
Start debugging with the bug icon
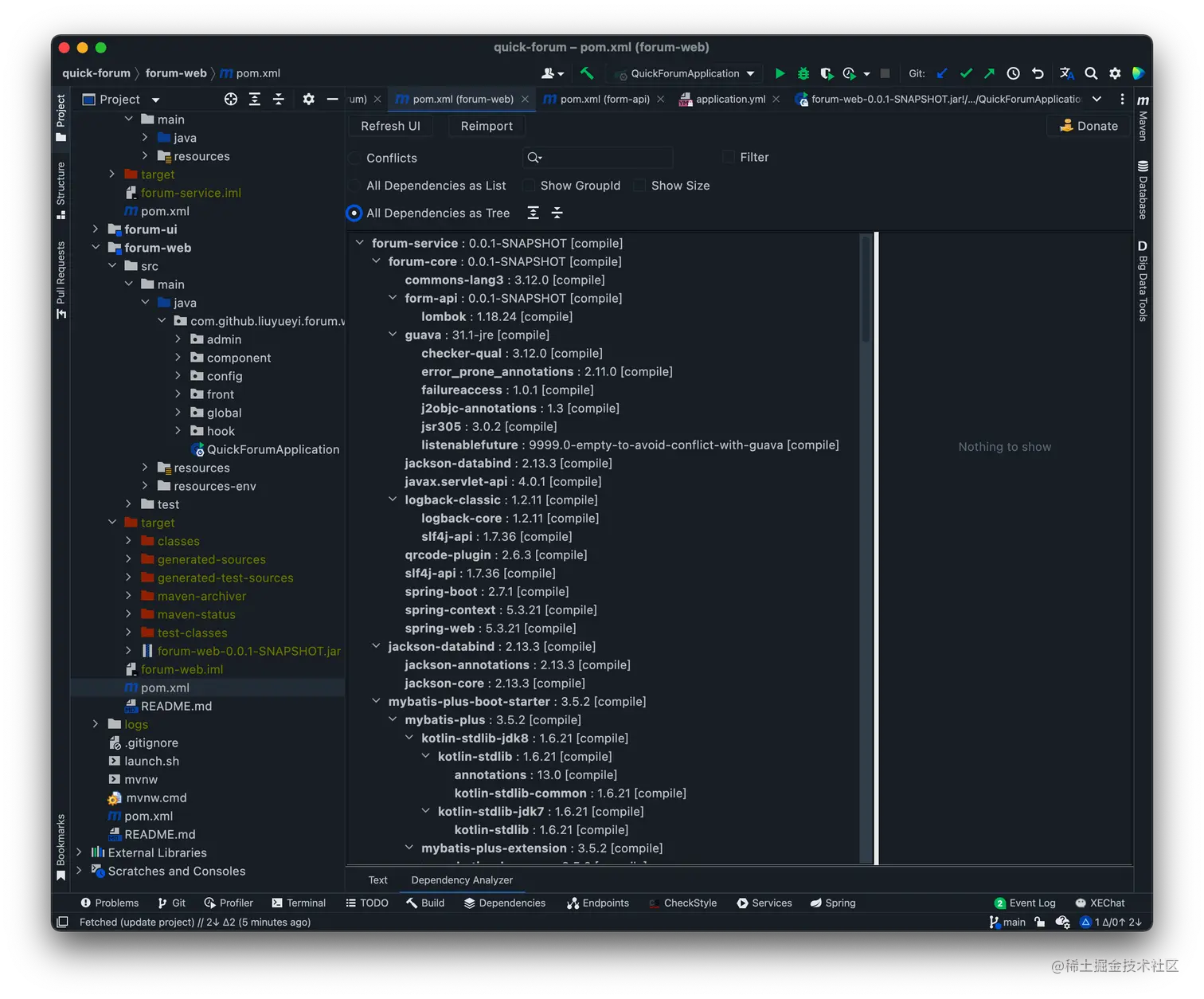click(x=803, y=73)
